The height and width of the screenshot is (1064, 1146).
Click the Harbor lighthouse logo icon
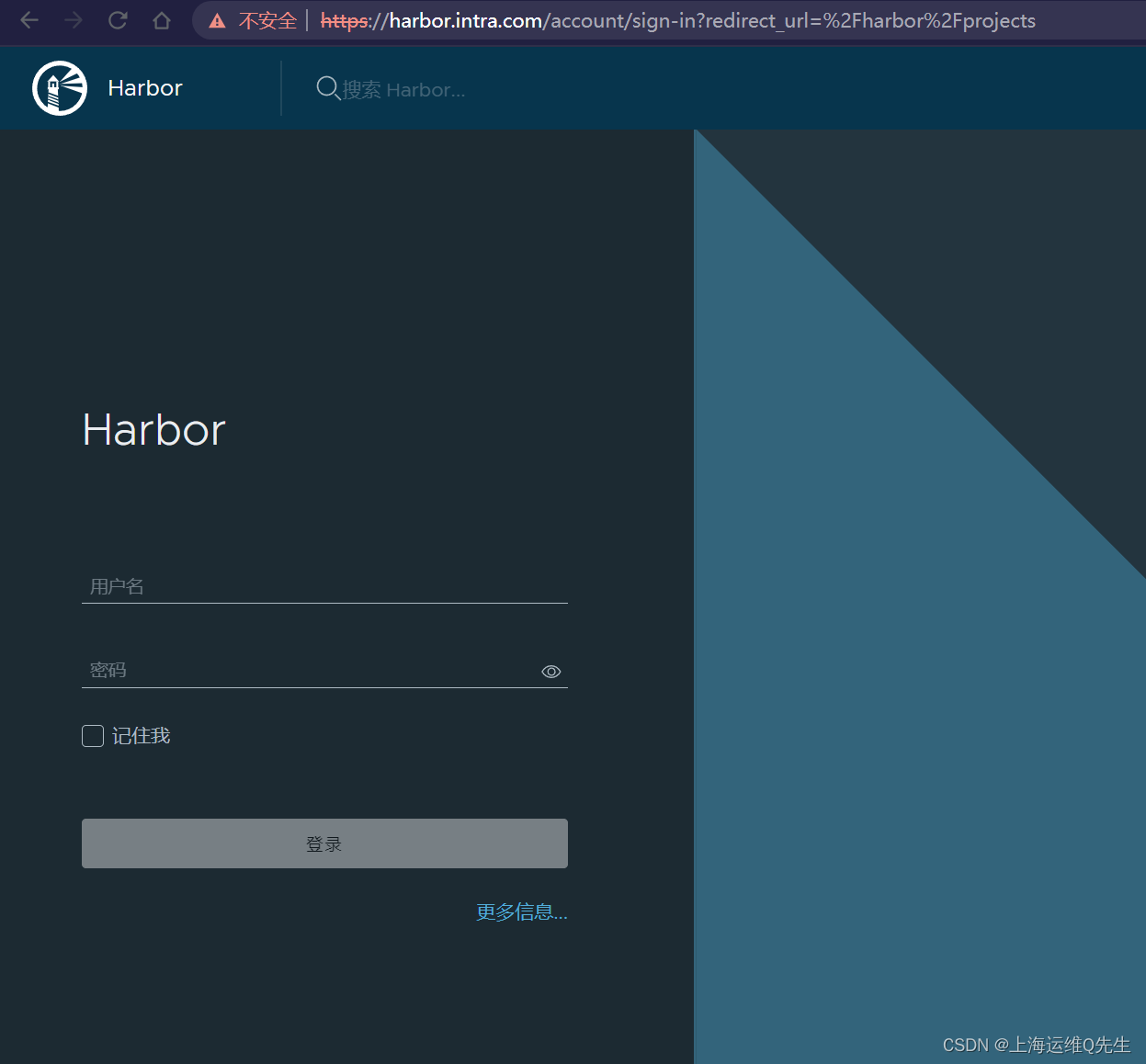coord(60,88)
